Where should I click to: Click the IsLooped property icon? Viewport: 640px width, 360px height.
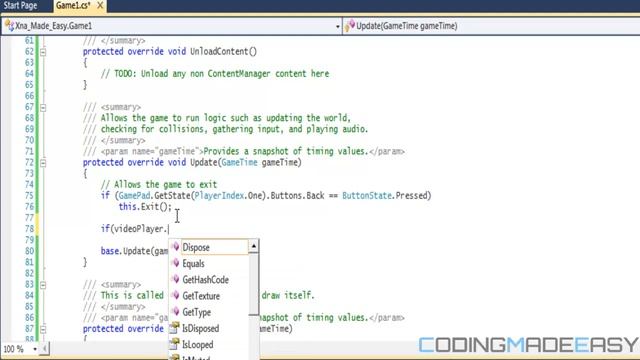[x=175, y=344]
